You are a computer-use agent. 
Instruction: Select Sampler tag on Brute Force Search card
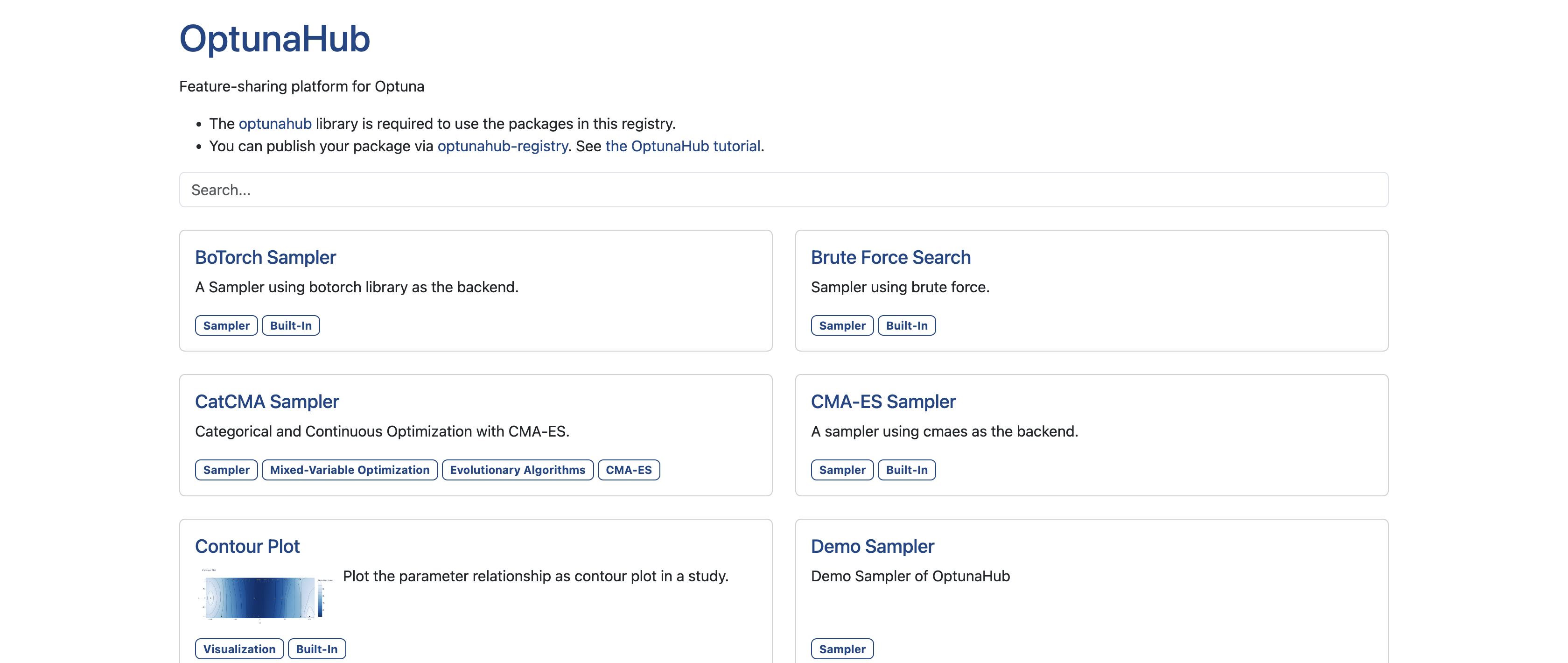842,326
